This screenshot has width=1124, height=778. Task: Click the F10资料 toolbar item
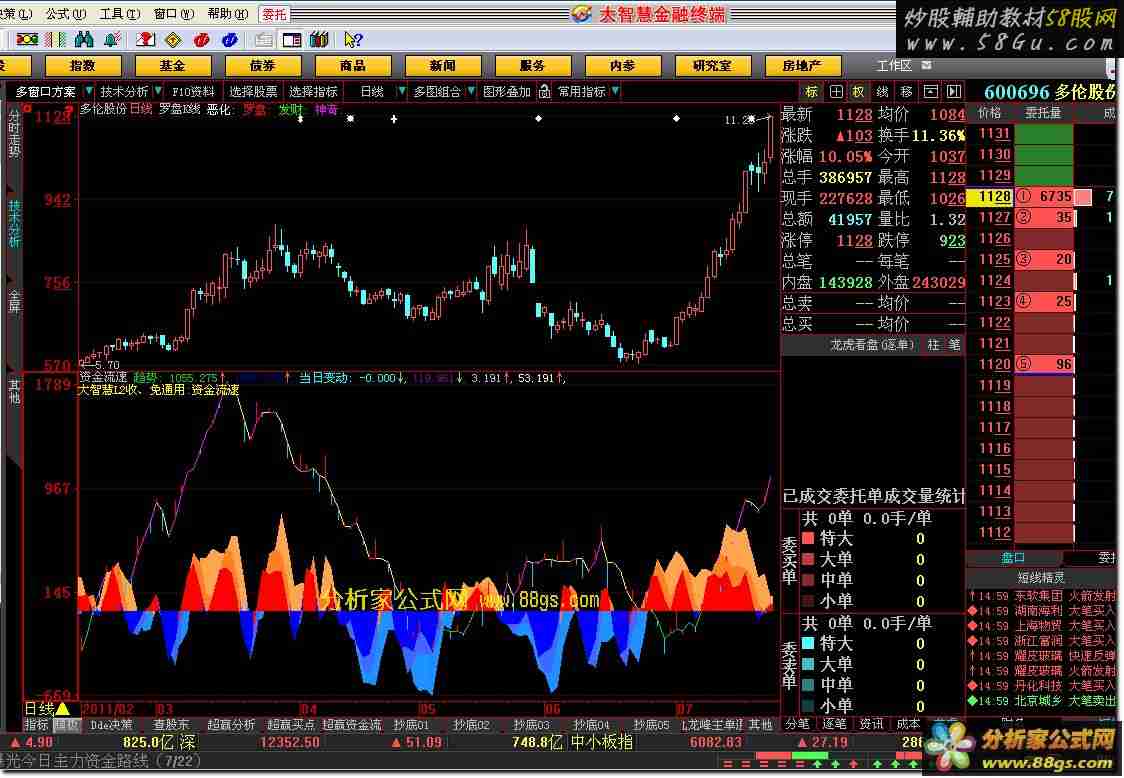pyautogui.click(x=193, y=92)
